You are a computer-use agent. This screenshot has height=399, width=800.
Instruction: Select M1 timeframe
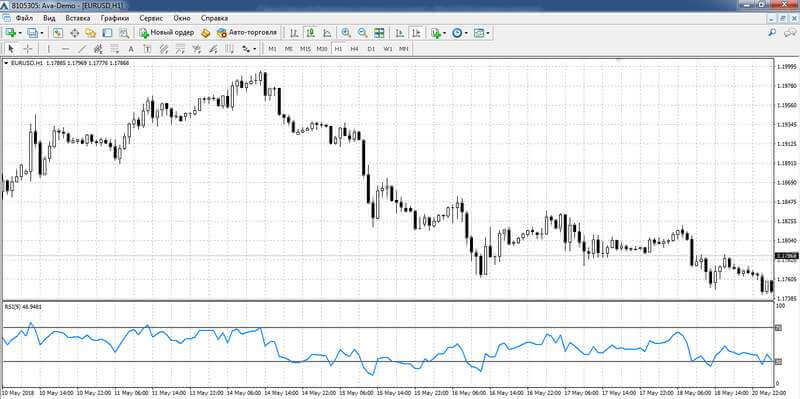(272, 49)
